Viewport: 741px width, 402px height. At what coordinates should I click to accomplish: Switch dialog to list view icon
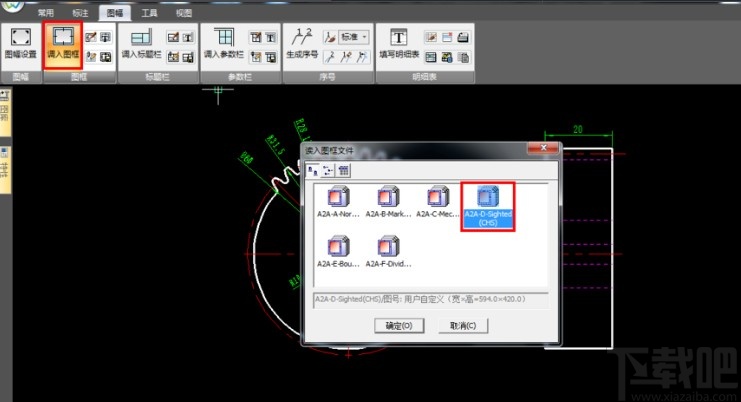pyautogui.click(x=328, y=171)
